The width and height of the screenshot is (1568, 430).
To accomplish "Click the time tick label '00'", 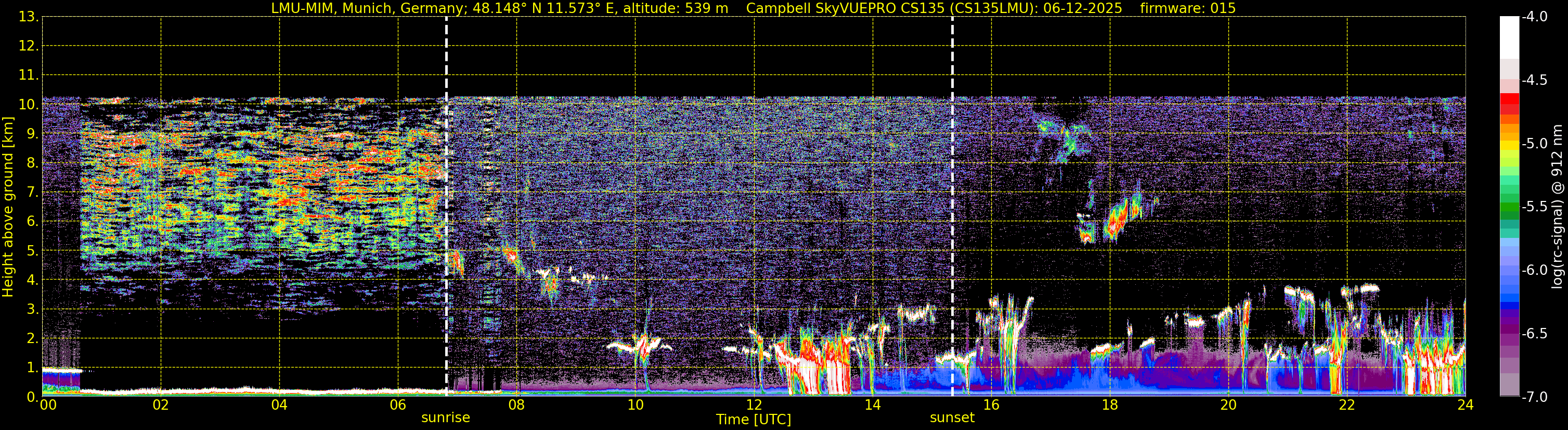I will coord(48,405).
